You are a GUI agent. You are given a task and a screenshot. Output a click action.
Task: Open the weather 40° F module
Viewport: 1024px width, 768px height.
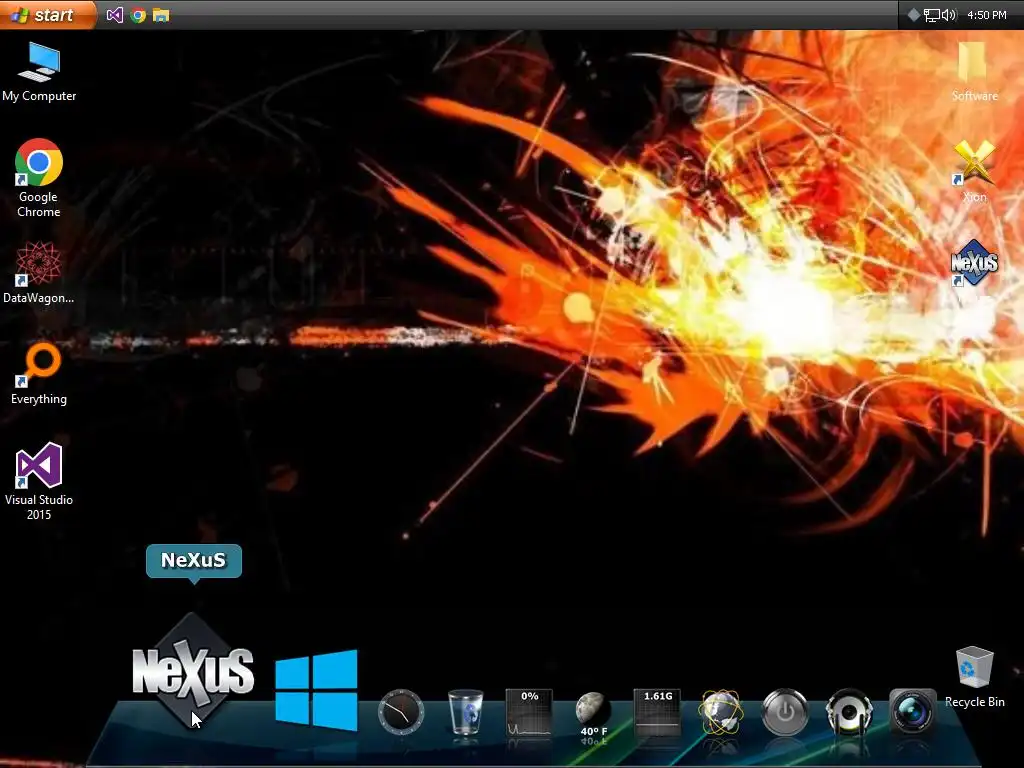(x=593, y=714)
